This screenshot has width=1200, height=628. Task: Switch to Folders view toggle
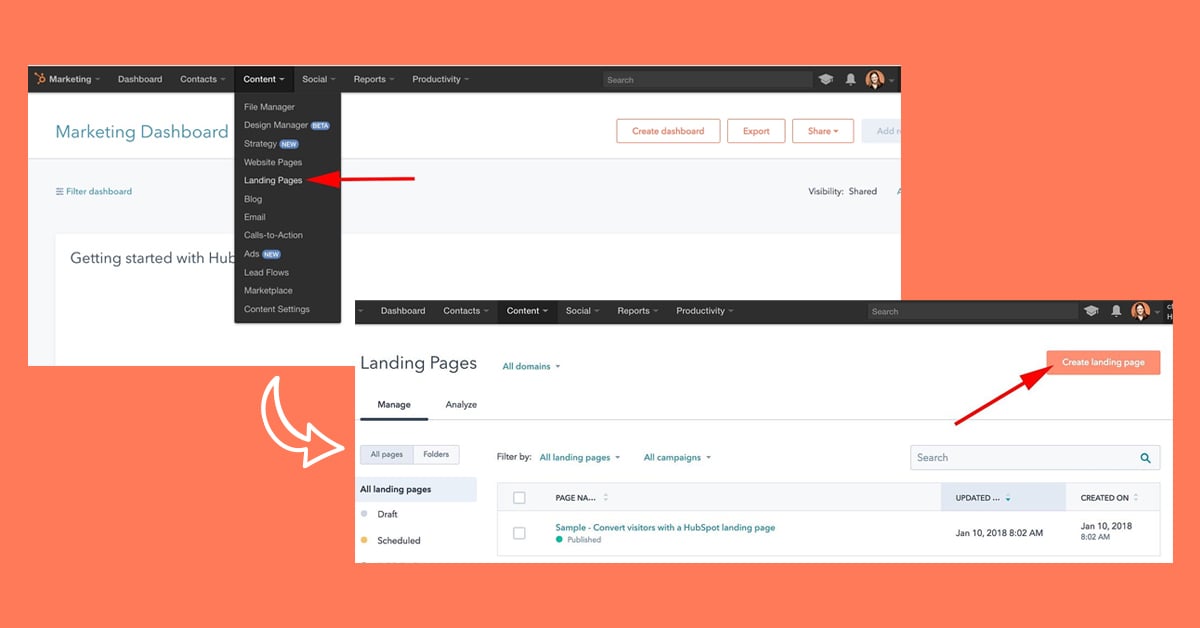pyautogui.click(x=436, y=454)
